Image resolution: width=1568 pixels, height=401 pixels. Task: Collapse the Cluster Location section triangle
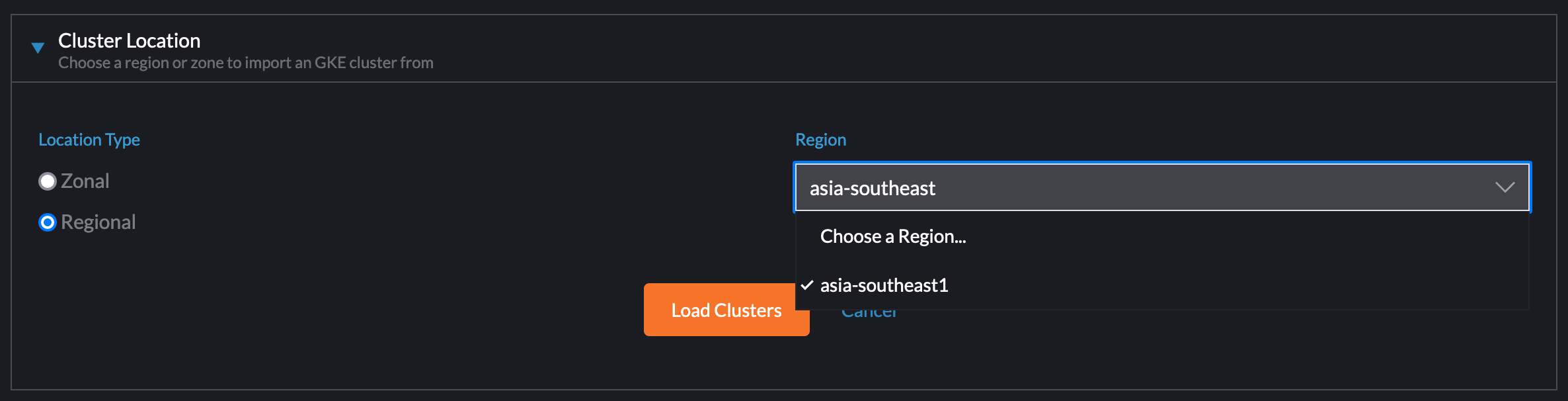38,47
